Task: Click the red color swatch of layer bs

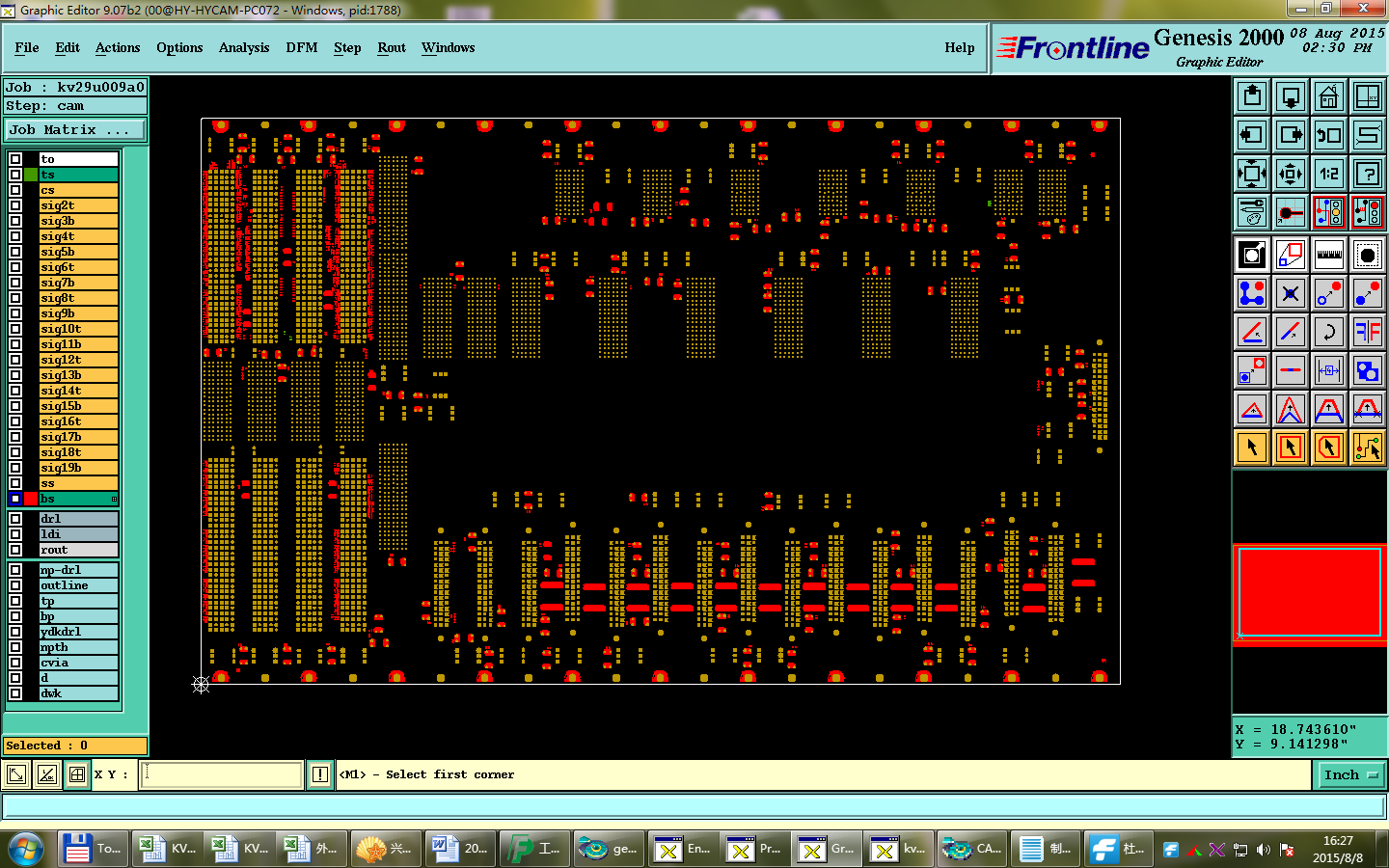Action: (x=31, y=499)
